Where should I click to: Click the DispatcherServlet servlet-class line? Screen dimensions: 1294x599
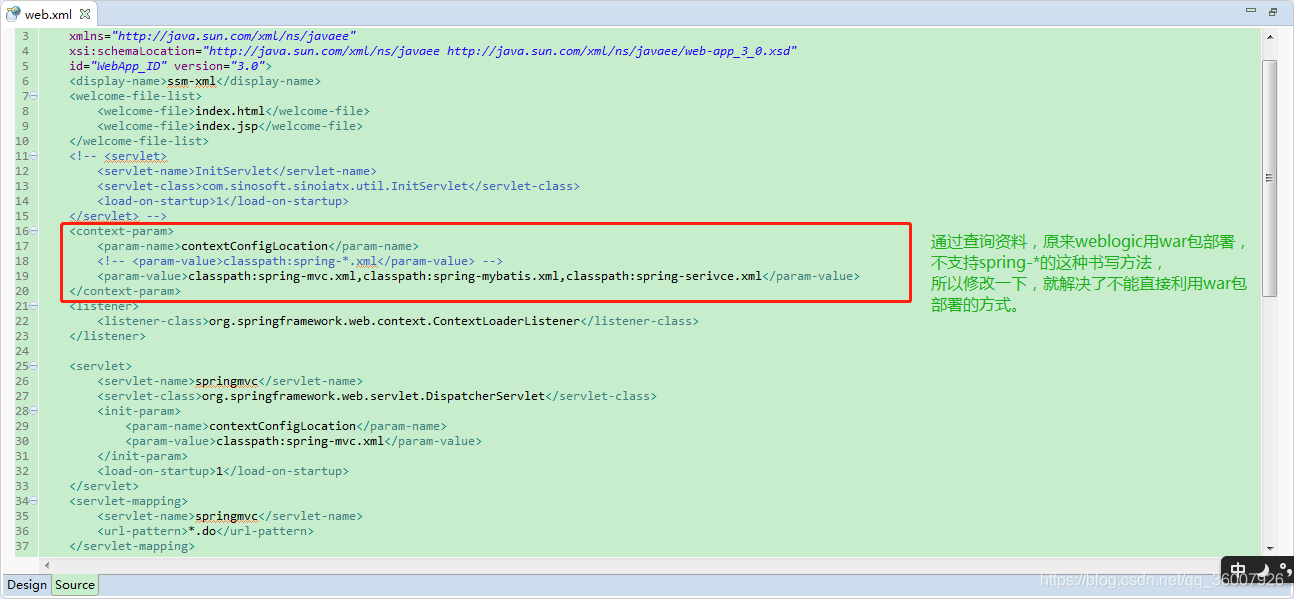coord(377,396)
